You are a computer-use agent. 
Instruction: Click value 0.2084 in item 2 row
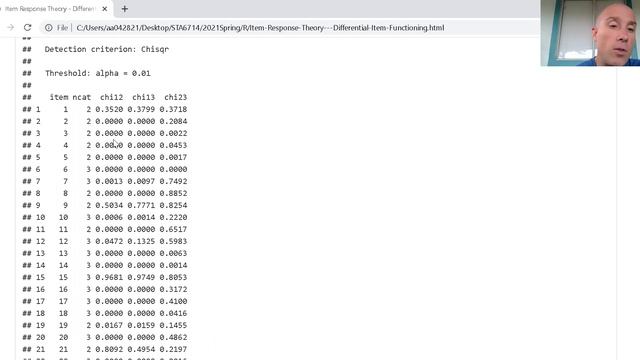[x=173, y=121]
